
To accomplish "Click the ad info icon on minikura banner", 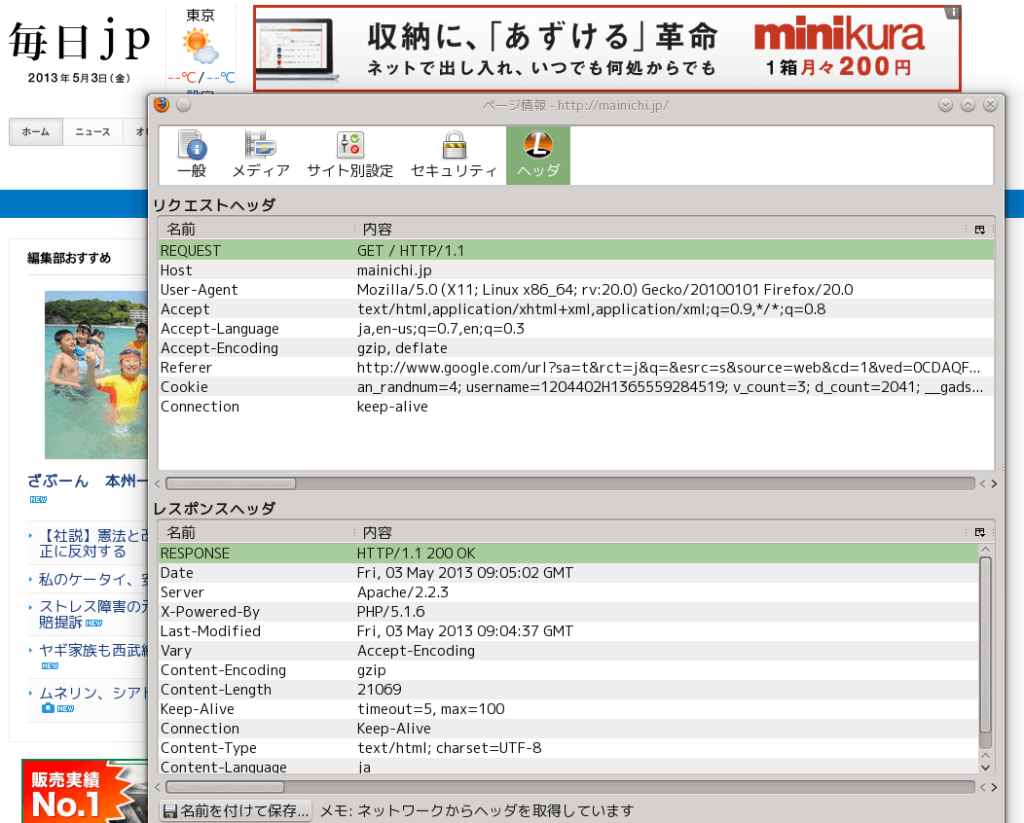I will pos(952,12).
